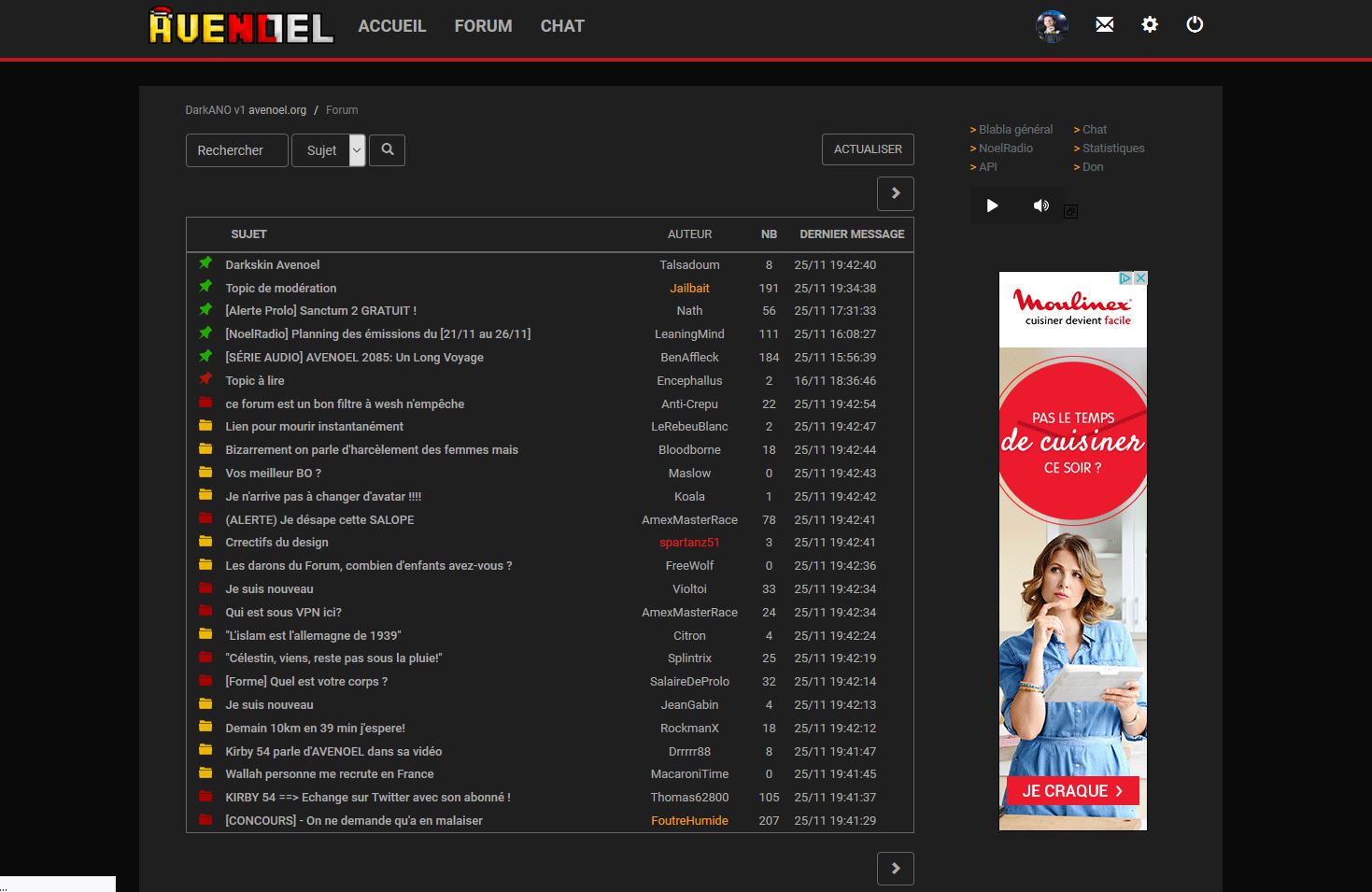Click the Rechercher search input field
The width and height of the screenshot is (1372, 892).
click(x=237, y=150)
